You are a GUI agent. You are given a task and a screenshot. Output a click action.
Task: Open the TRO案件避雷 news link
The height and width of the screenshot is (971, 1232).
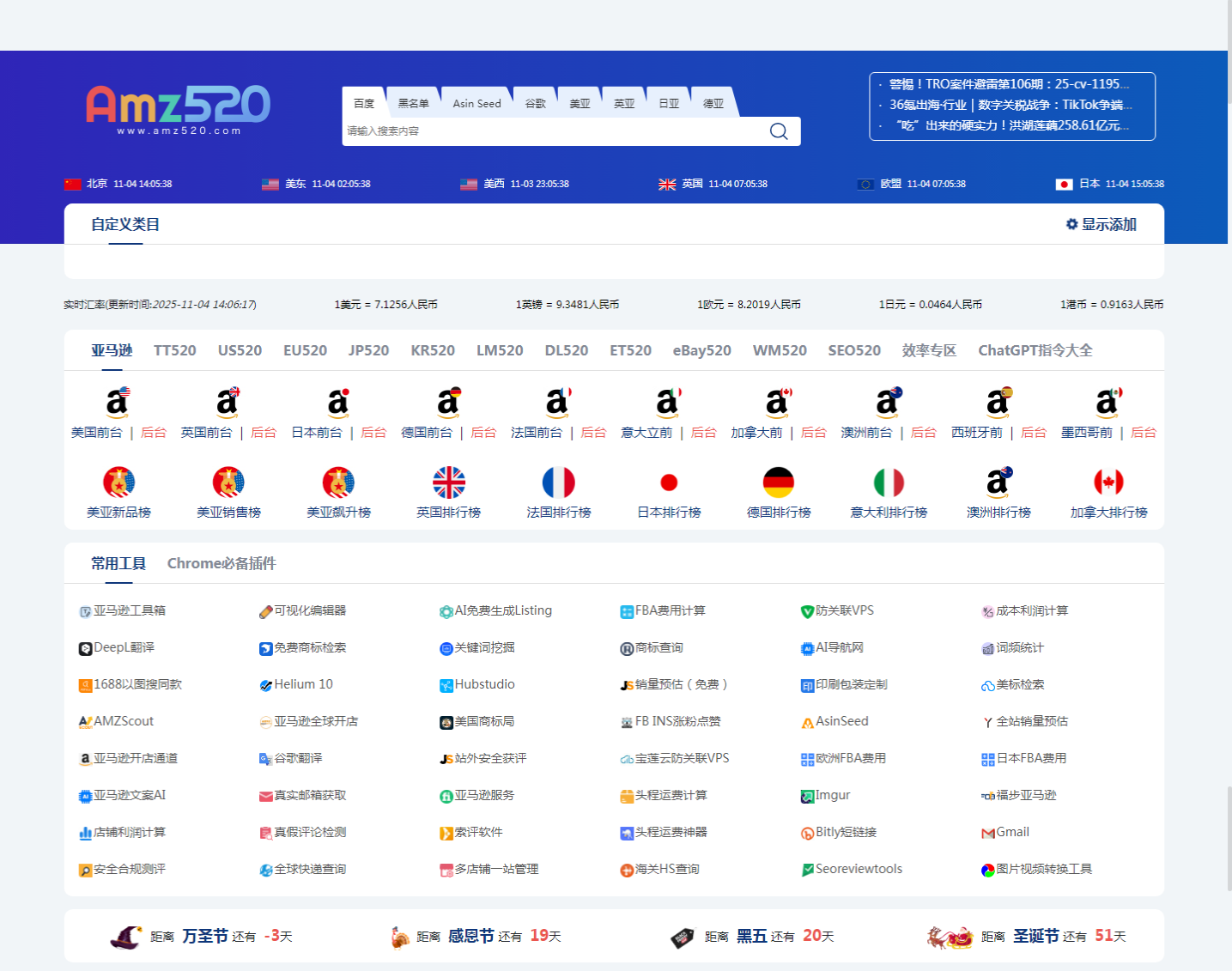[1009, 84]
